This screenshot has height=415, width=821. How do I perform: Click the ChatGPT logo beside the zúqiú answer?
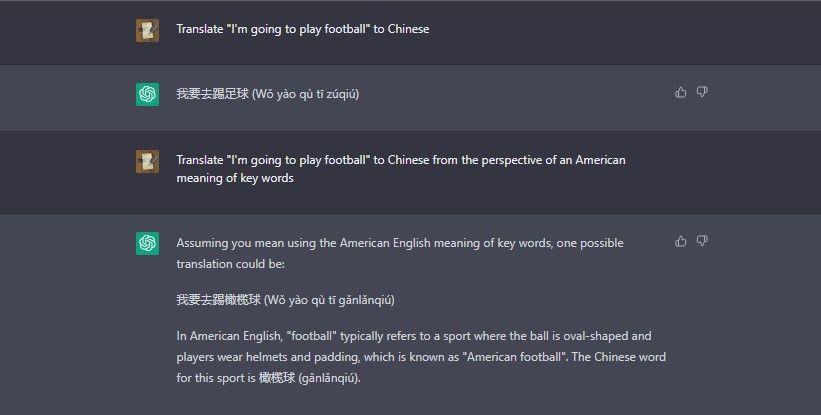coord(147,94)
